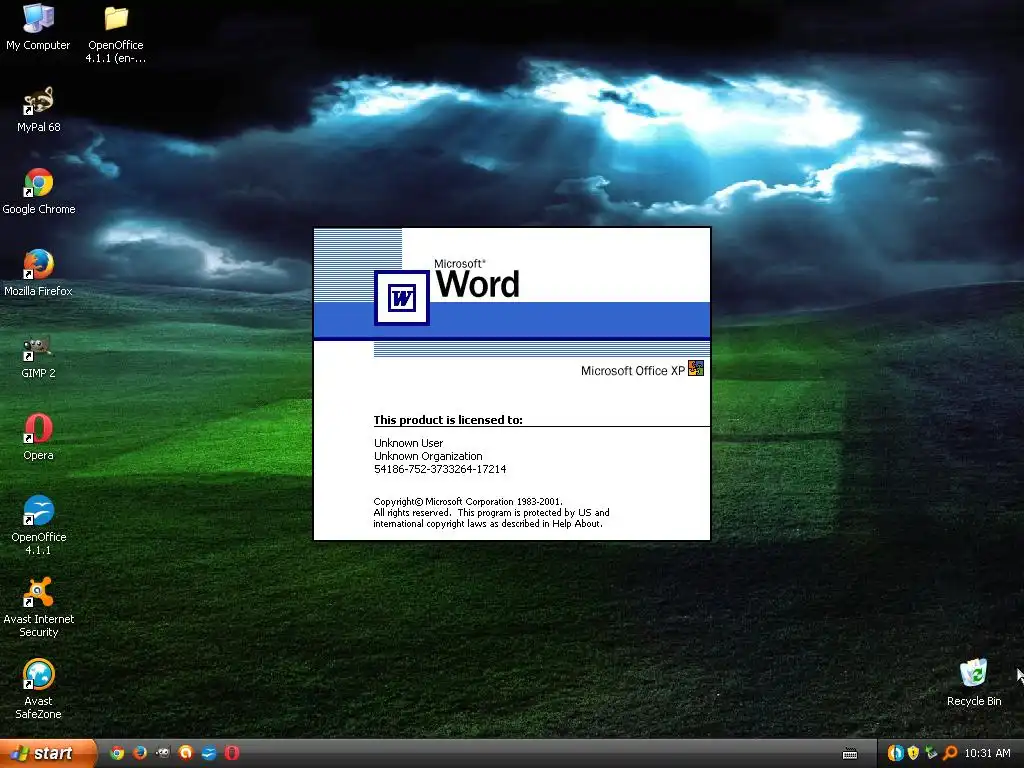1024x768 pixels.
Task: Select the Google Chrome desktop shortcut
Action: click(x=39, y=191)
